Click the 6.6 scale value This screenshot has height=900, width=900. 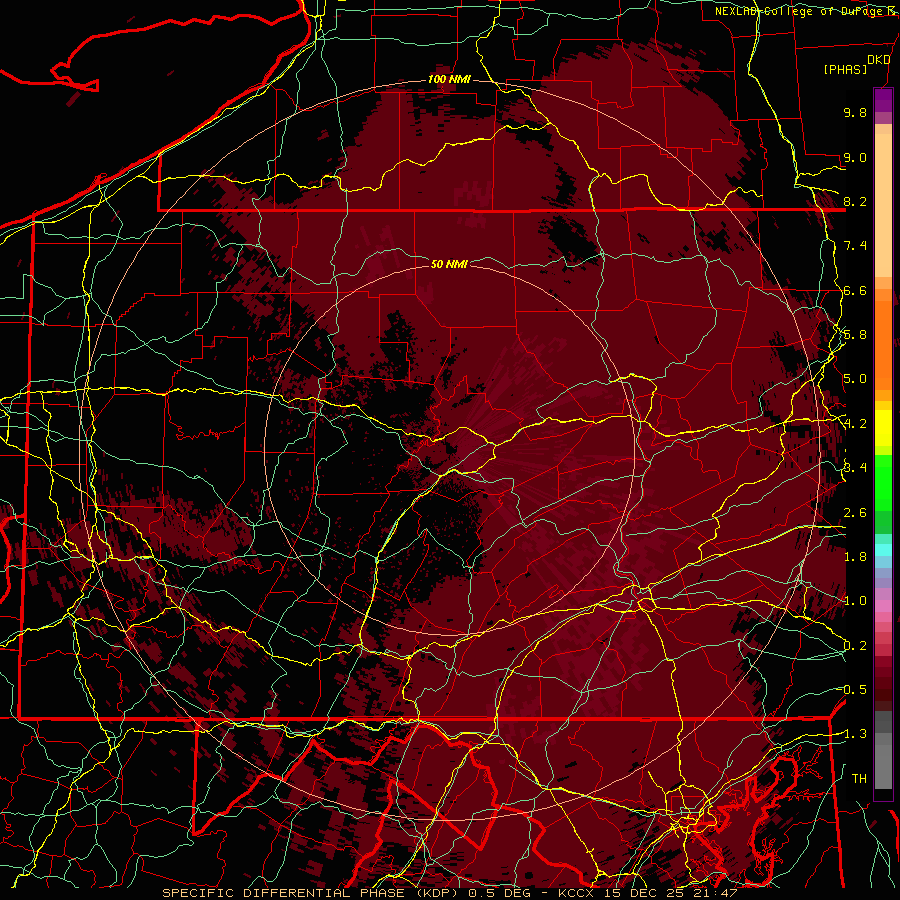[855, 290]
